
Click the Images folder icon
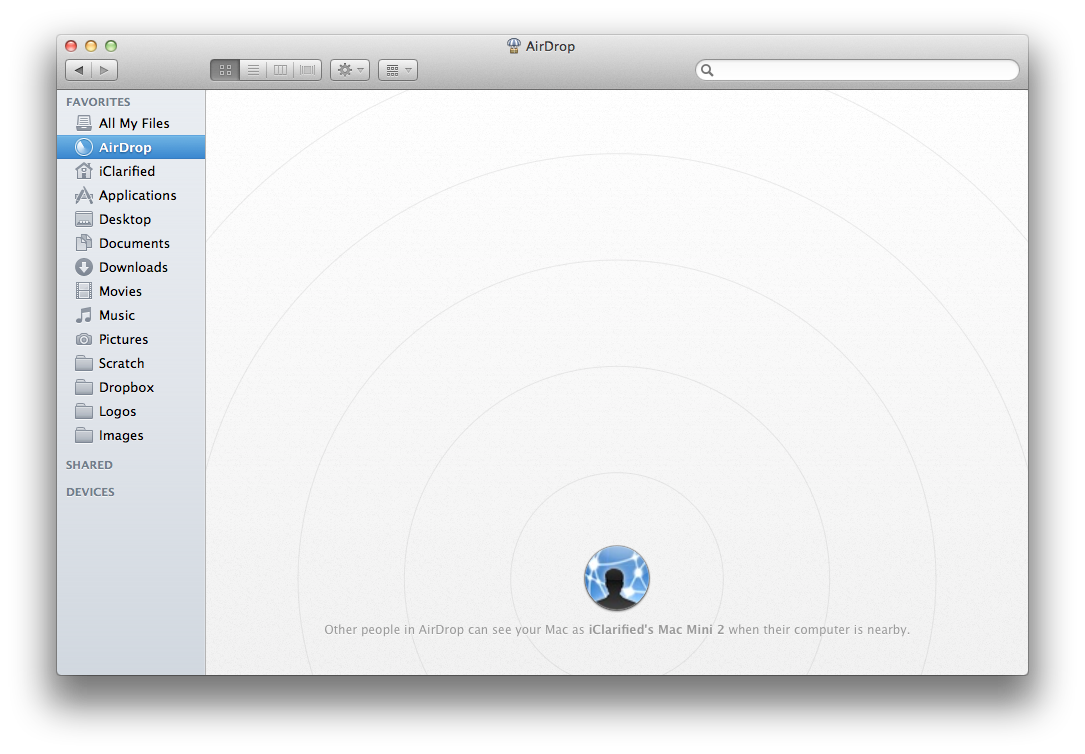pos(84,436)
